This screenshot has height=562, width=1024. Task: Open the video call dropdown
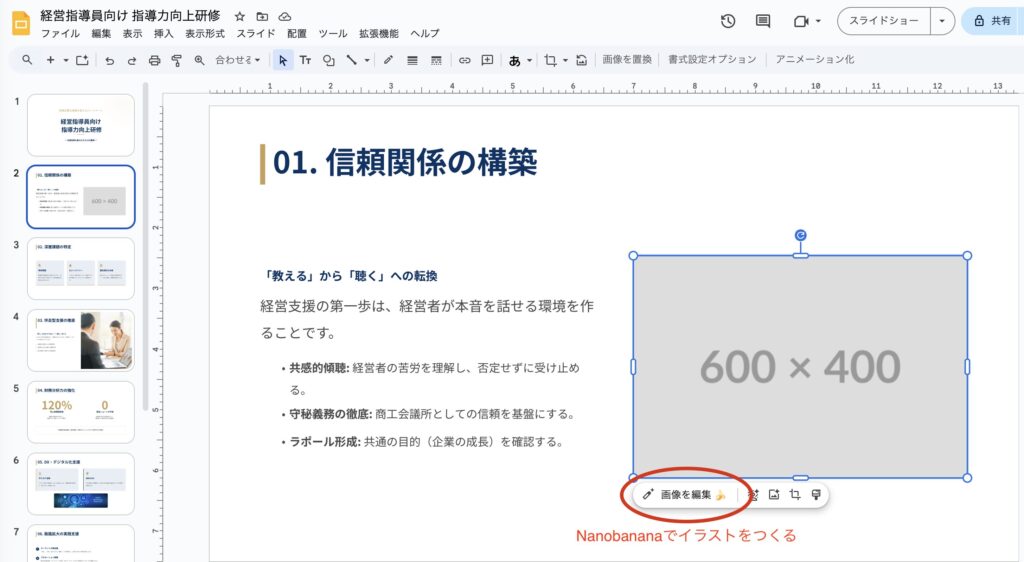[807, 21]
